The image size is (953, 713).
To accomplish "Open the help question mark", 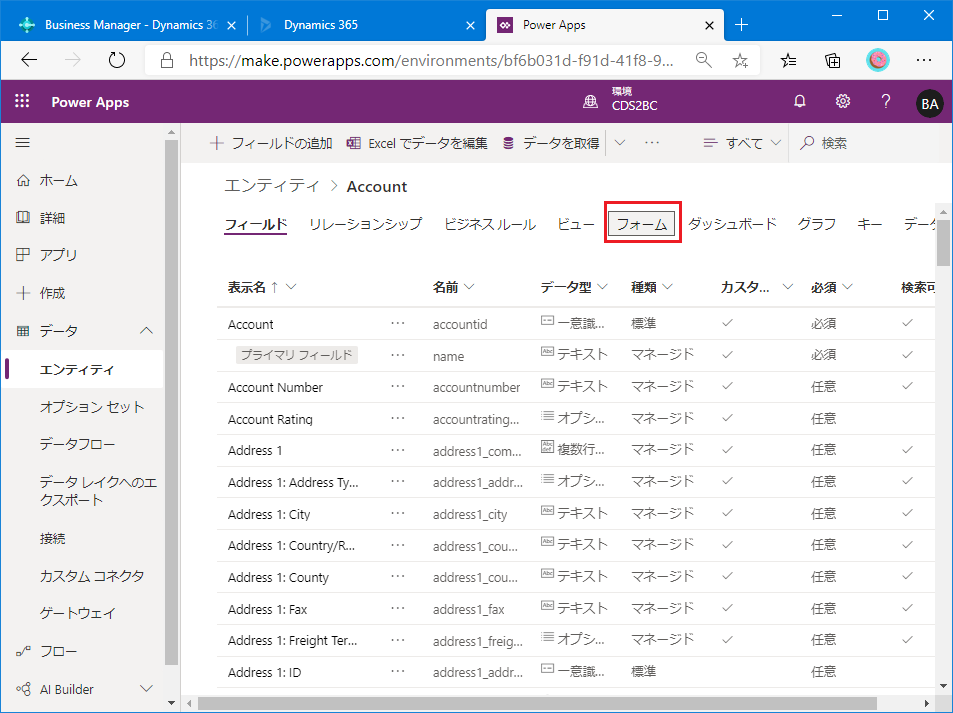I will click(x=886, y=102).
